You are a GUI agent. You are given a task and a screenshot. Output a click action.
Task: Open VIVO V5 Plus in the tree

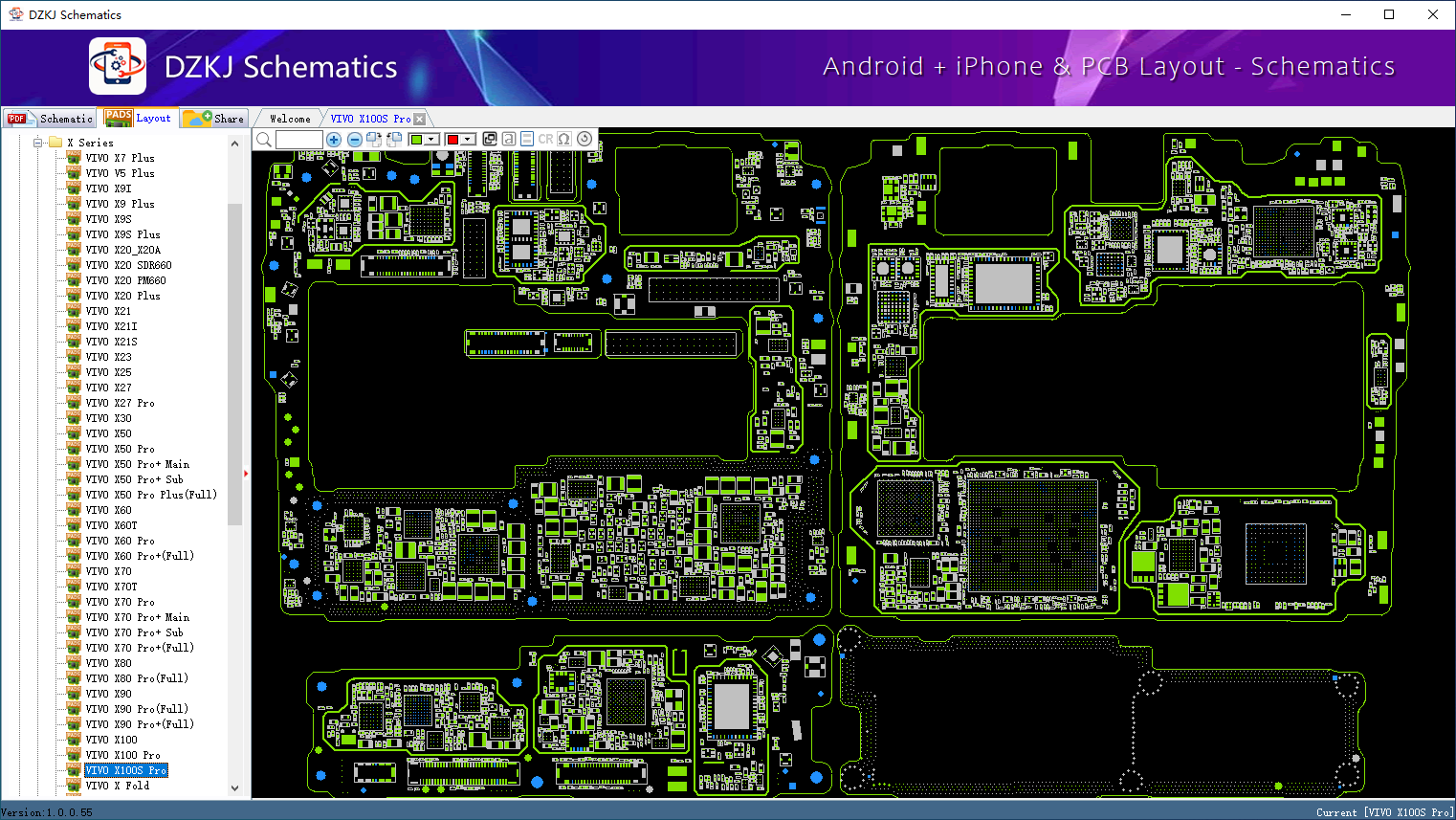point(120,173)
